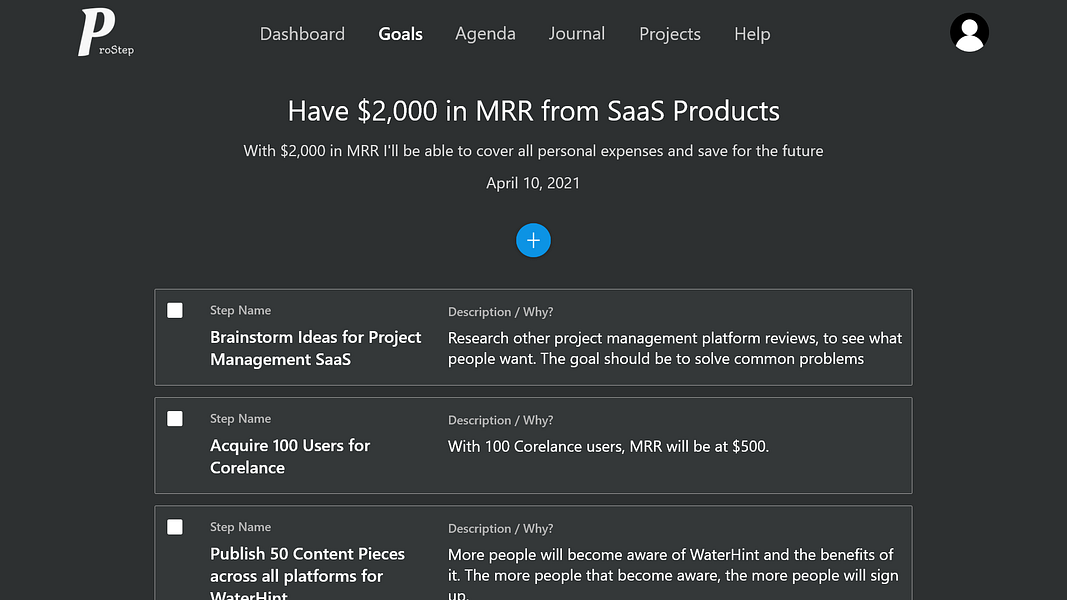Click the goal title about $2,000 MRR
The height and width of the screenshot is (600, 1067).
pyautogui.click(x=533, y=110)
